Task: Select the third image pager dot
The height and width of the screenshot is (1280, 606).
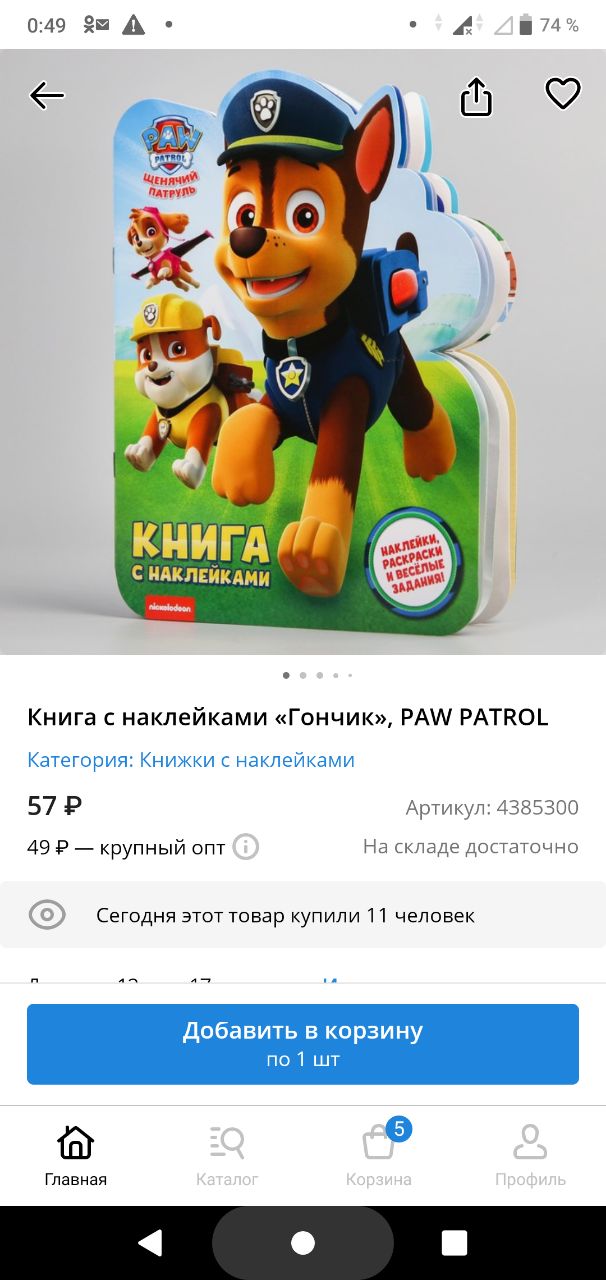Action: tap(320, 675)
